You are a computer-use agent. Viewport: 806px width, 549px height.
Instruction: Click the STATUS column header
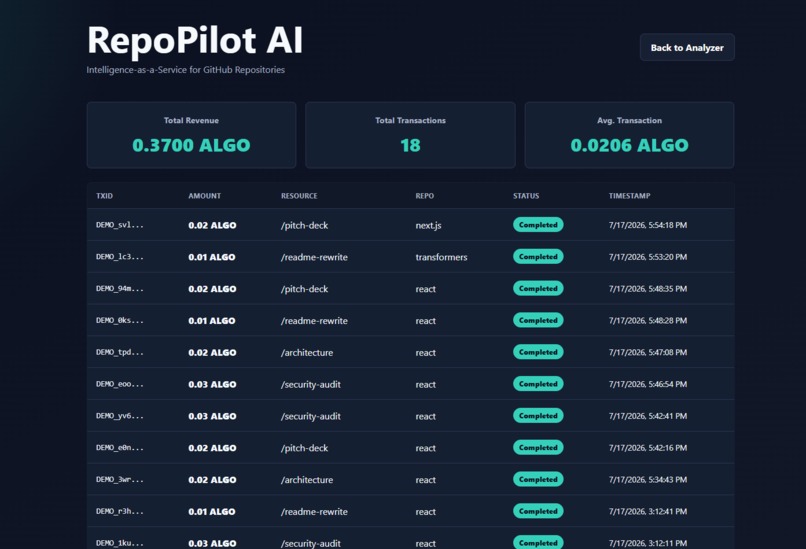pyautogui.click(x=526, y=196)
